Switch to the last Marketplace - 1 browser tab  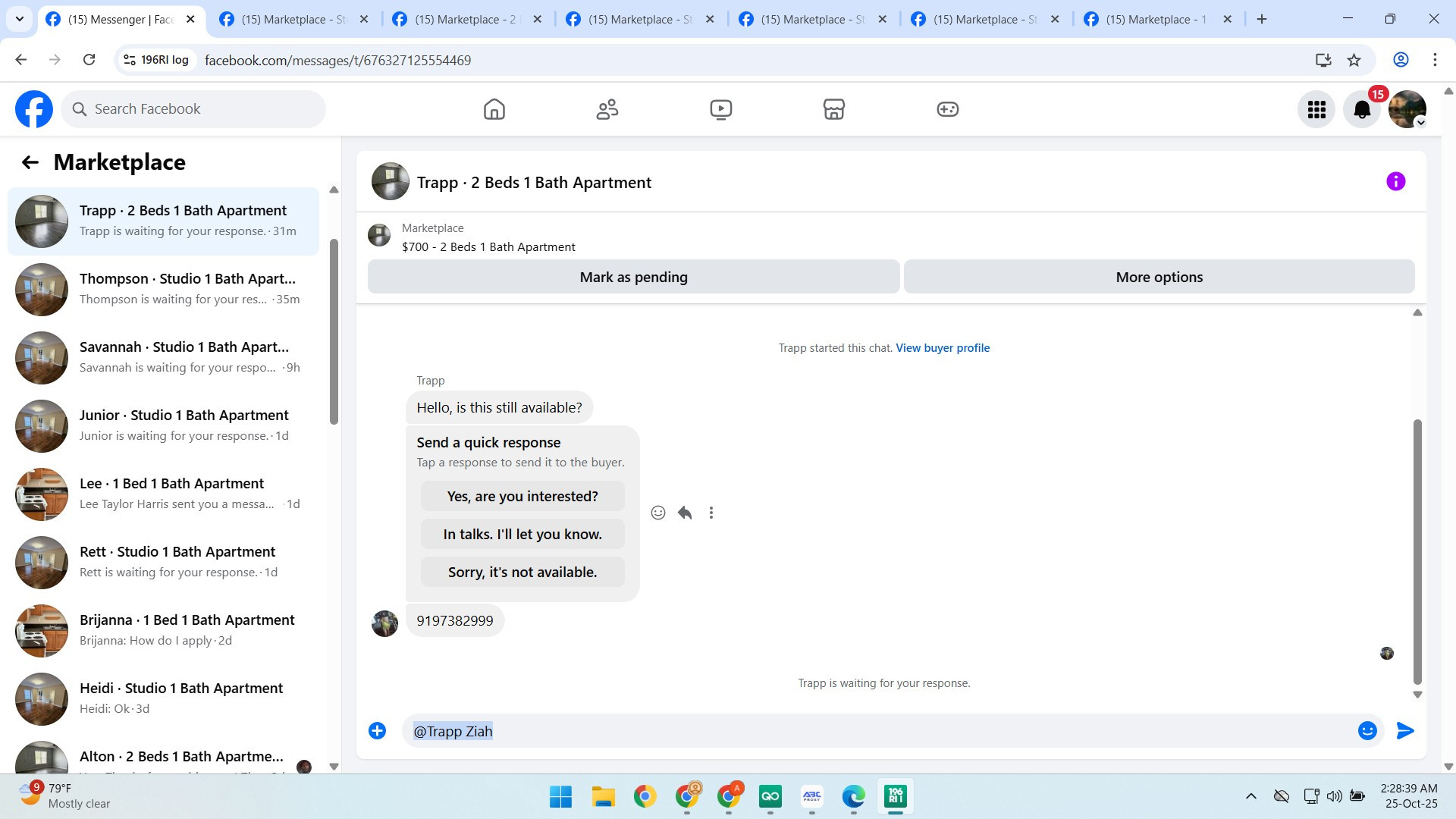[1158, 20]
